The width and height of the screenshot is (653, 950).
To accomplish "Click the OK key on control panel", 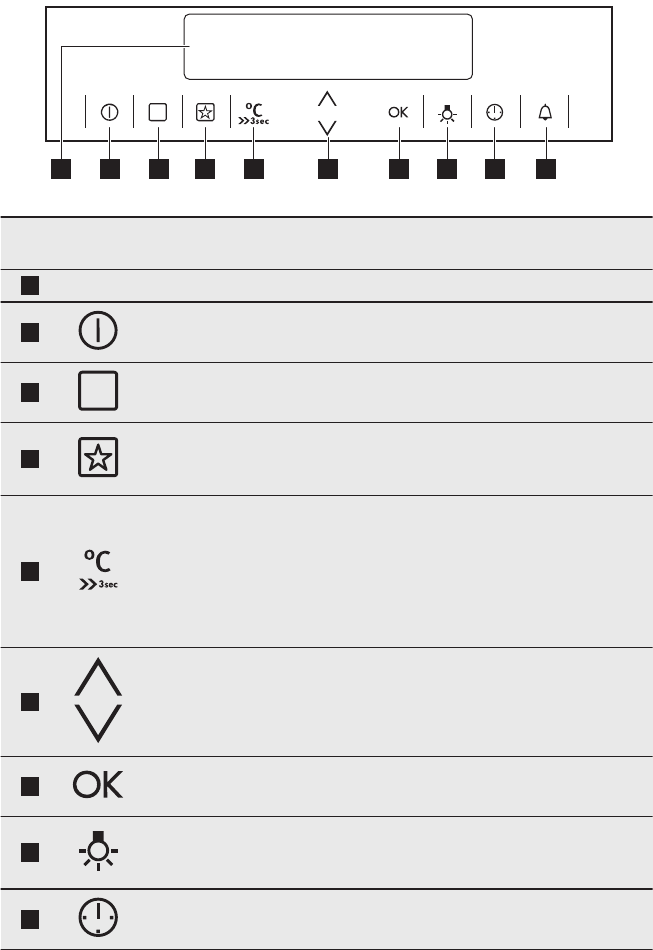I will pos(399,112).
